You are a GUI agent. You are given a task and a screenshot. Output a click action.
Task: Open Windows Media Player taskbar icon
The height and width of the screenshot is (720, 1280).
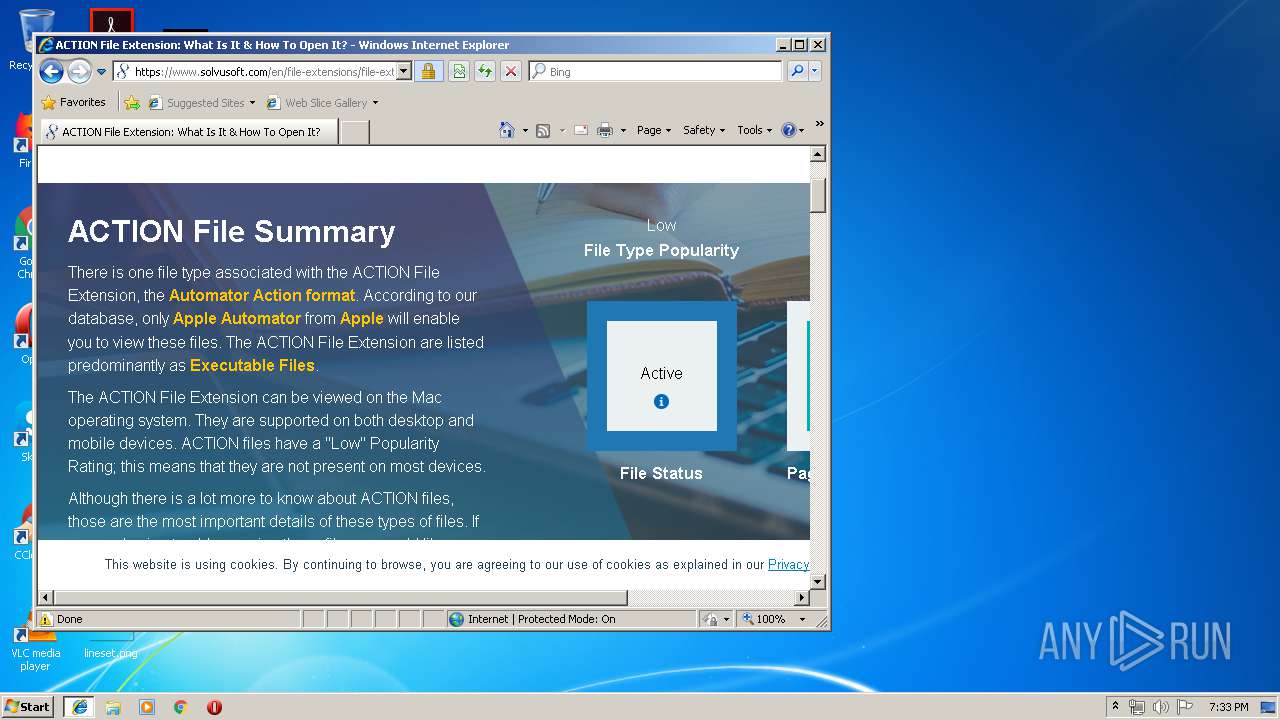147,707
